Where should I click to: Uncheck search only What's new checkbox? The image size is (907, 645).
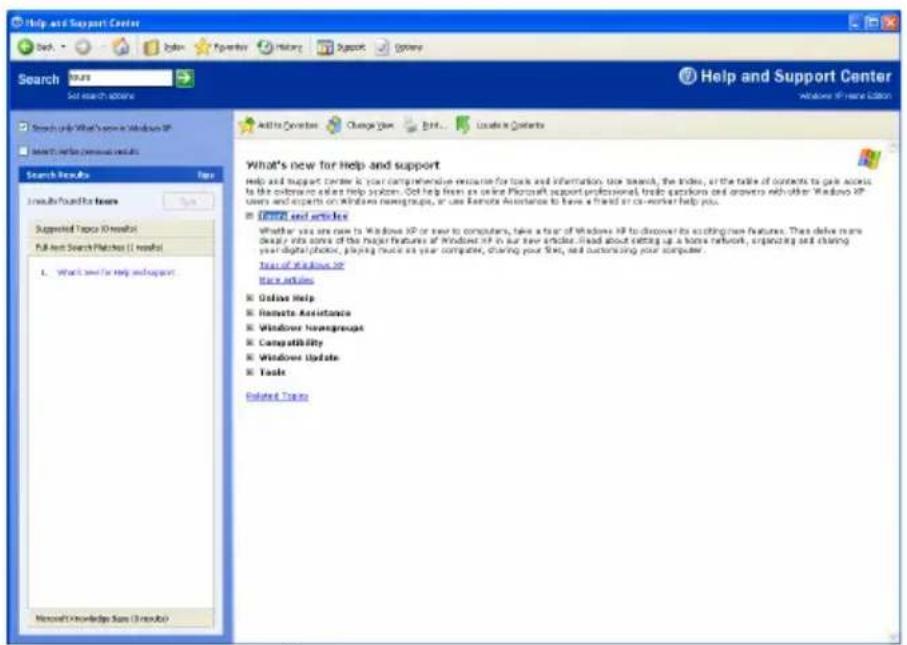24,127
